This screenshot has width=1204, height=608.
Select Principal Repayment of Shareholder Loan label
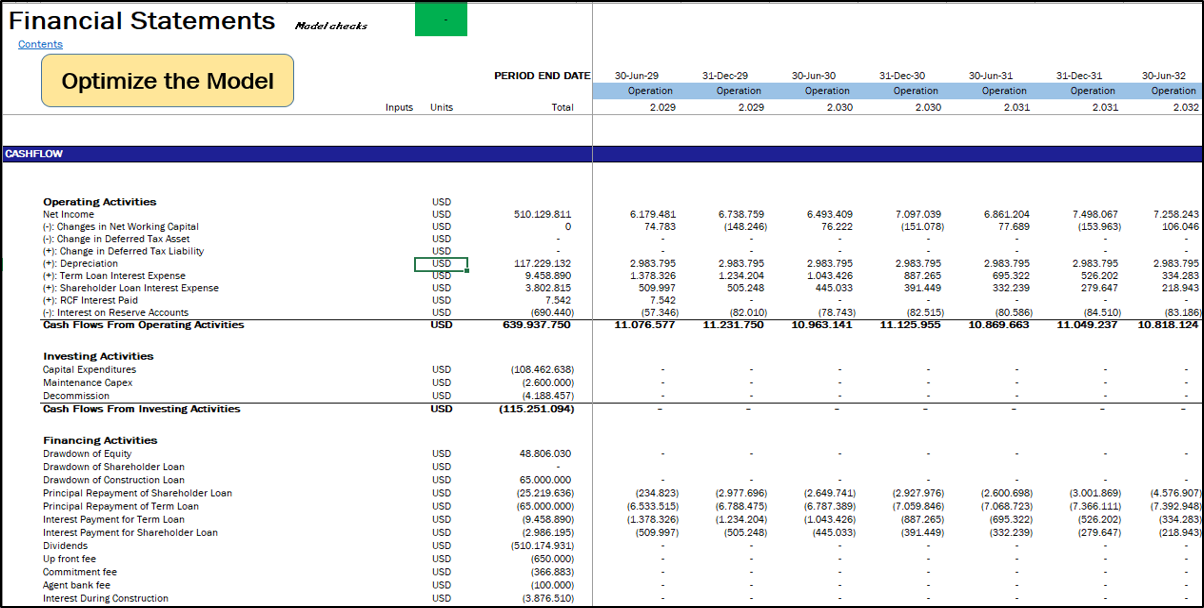[137, 493]
